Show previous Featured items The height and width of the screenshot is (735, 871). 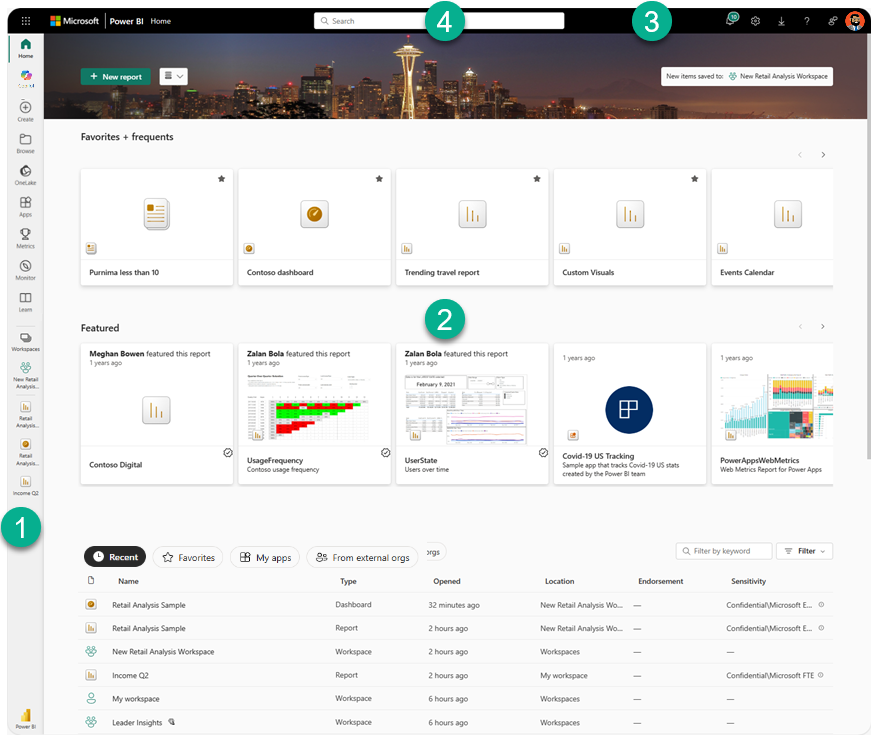click(800, 327)
